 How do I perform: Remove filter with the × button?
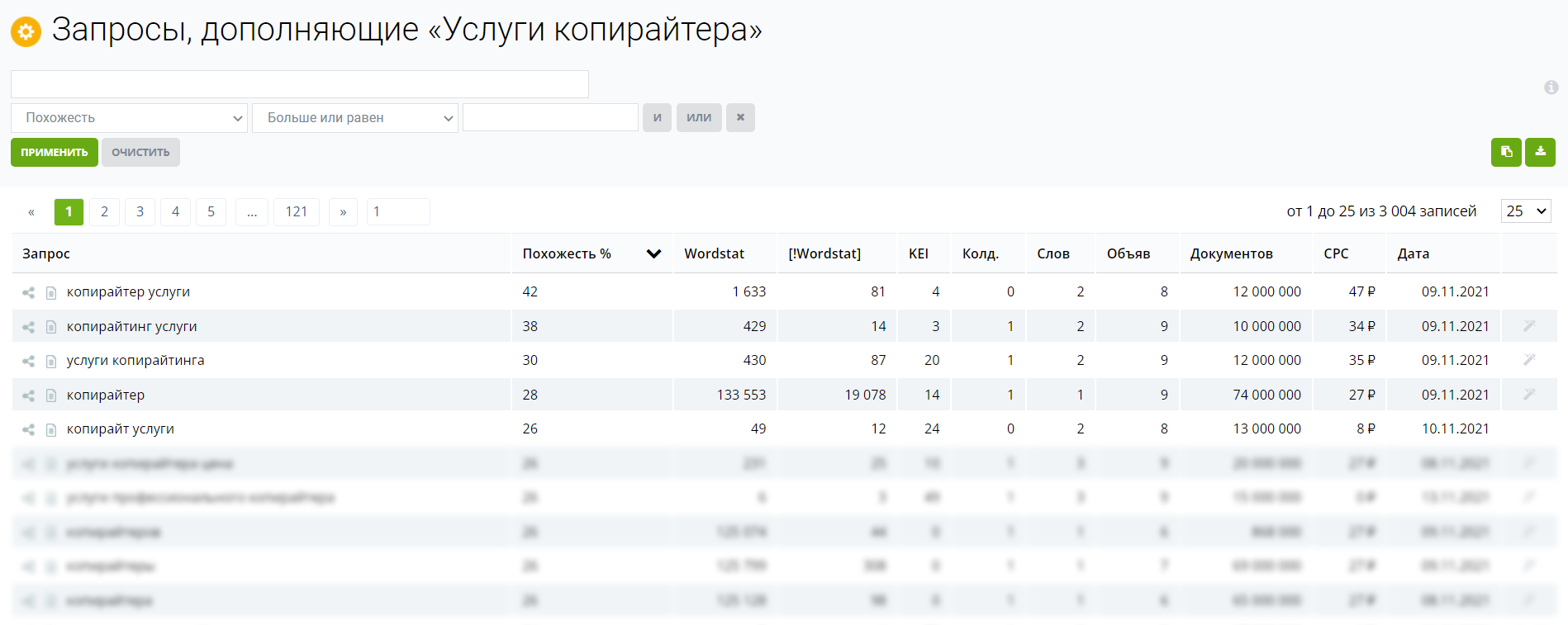pos(740,117)
